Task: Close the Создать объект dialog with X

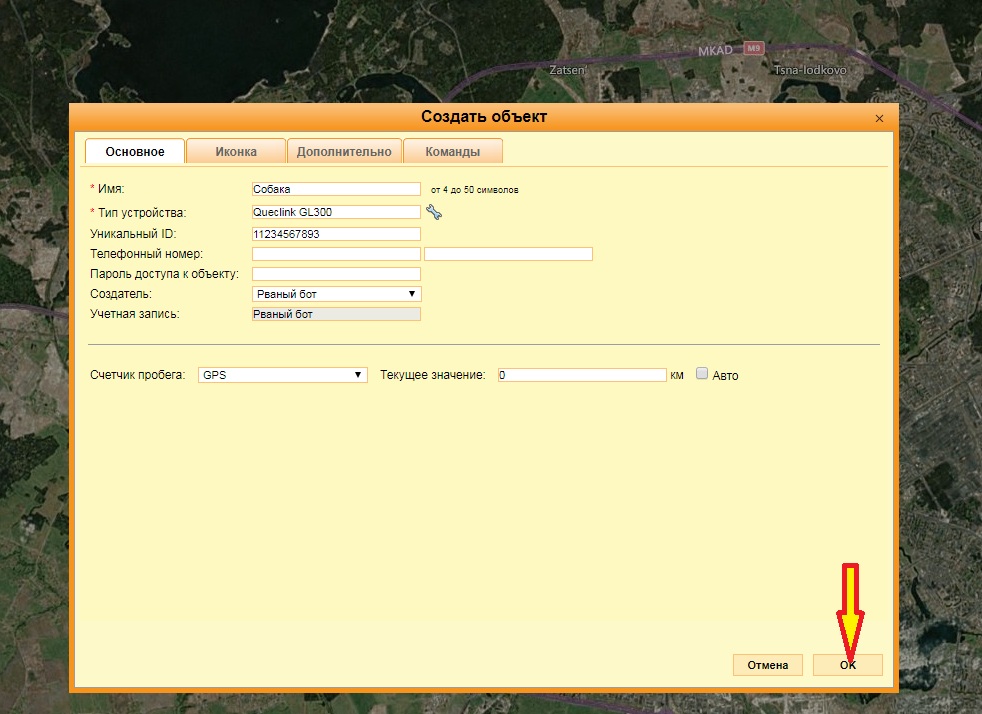Action: (x=879, y=119)
